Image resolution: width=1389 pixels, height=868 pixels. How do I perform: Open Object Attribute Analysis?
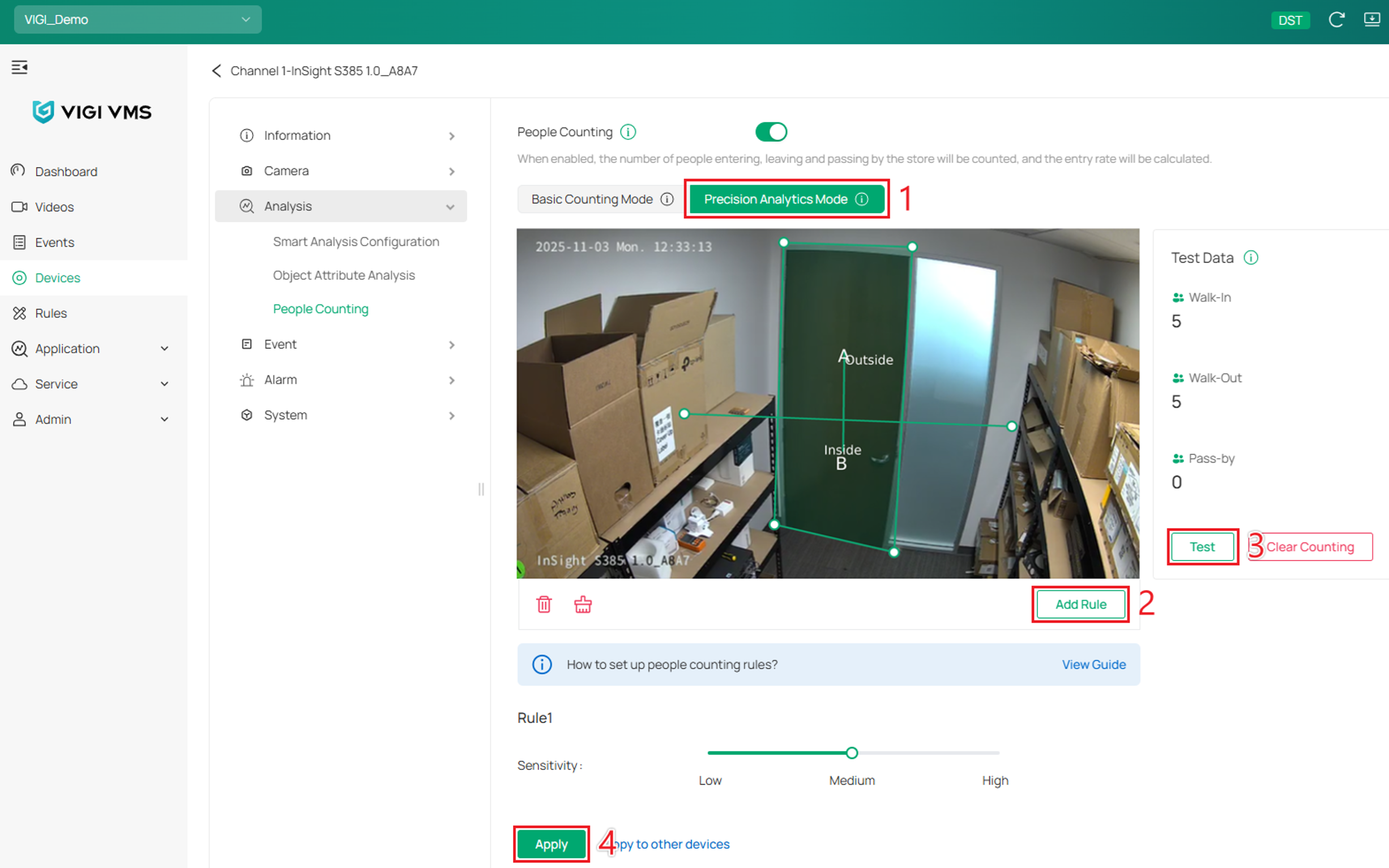tap(344, 276)
